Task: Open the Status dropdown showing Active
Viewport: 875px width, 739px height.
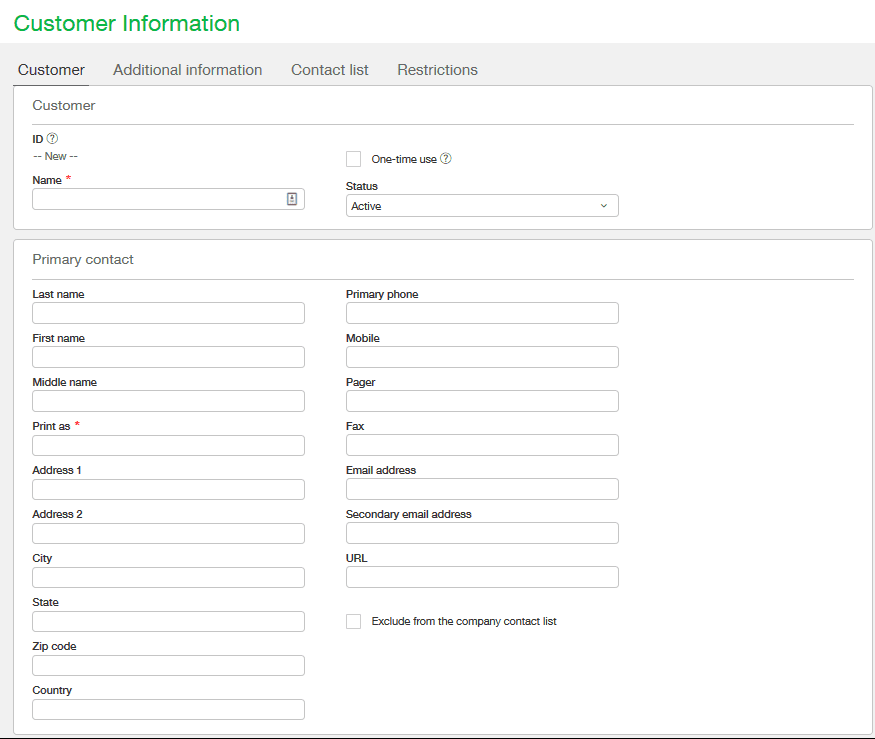Action: (x=482, y=205)
